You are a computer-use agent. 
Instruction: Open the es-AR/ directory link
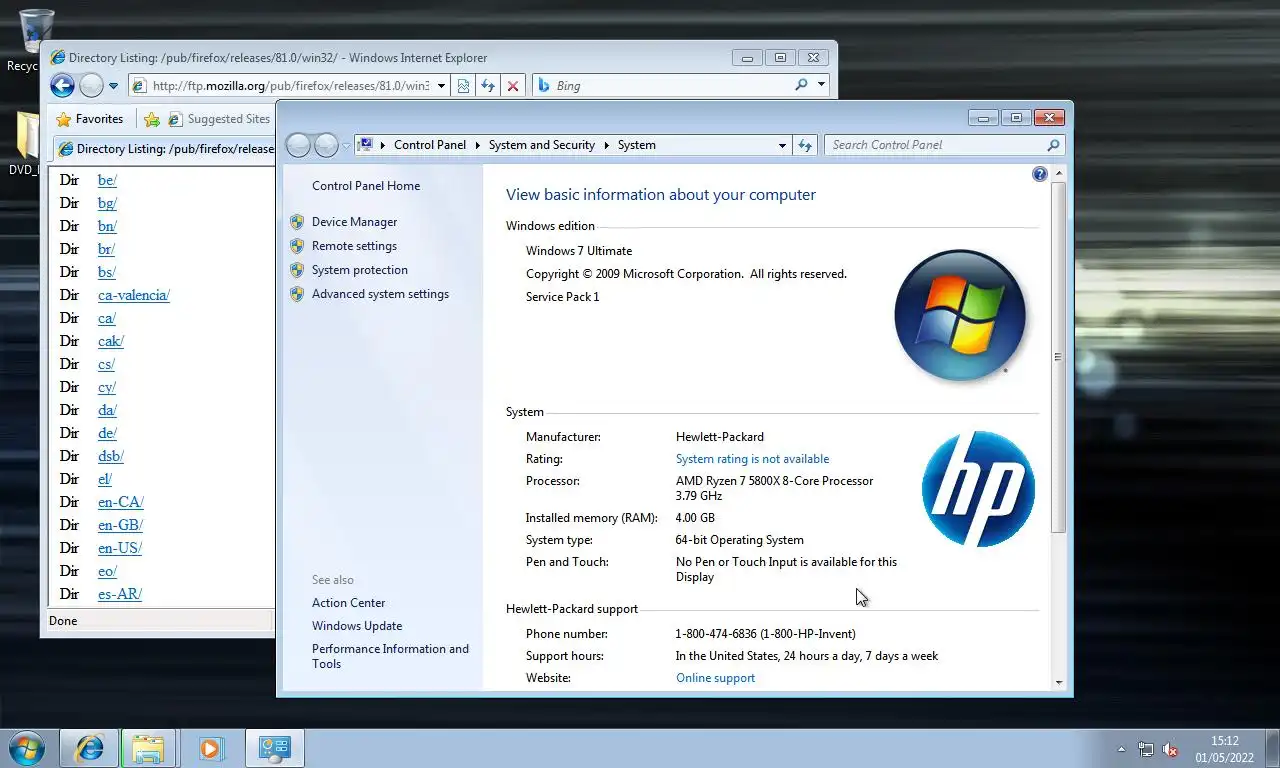tap(120, 594)
